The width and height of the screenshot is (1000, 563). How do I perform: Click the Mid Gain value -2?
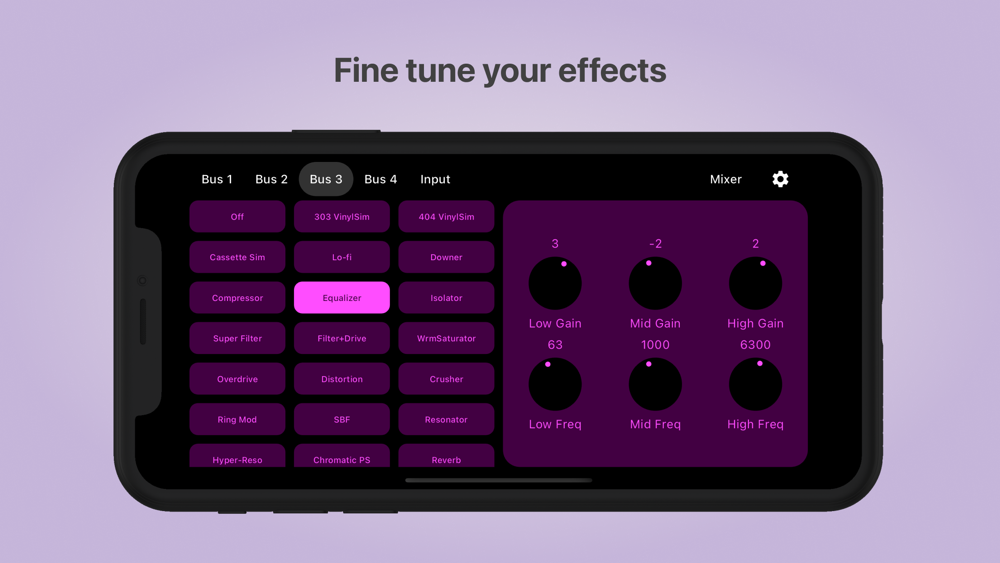(655, 244)
